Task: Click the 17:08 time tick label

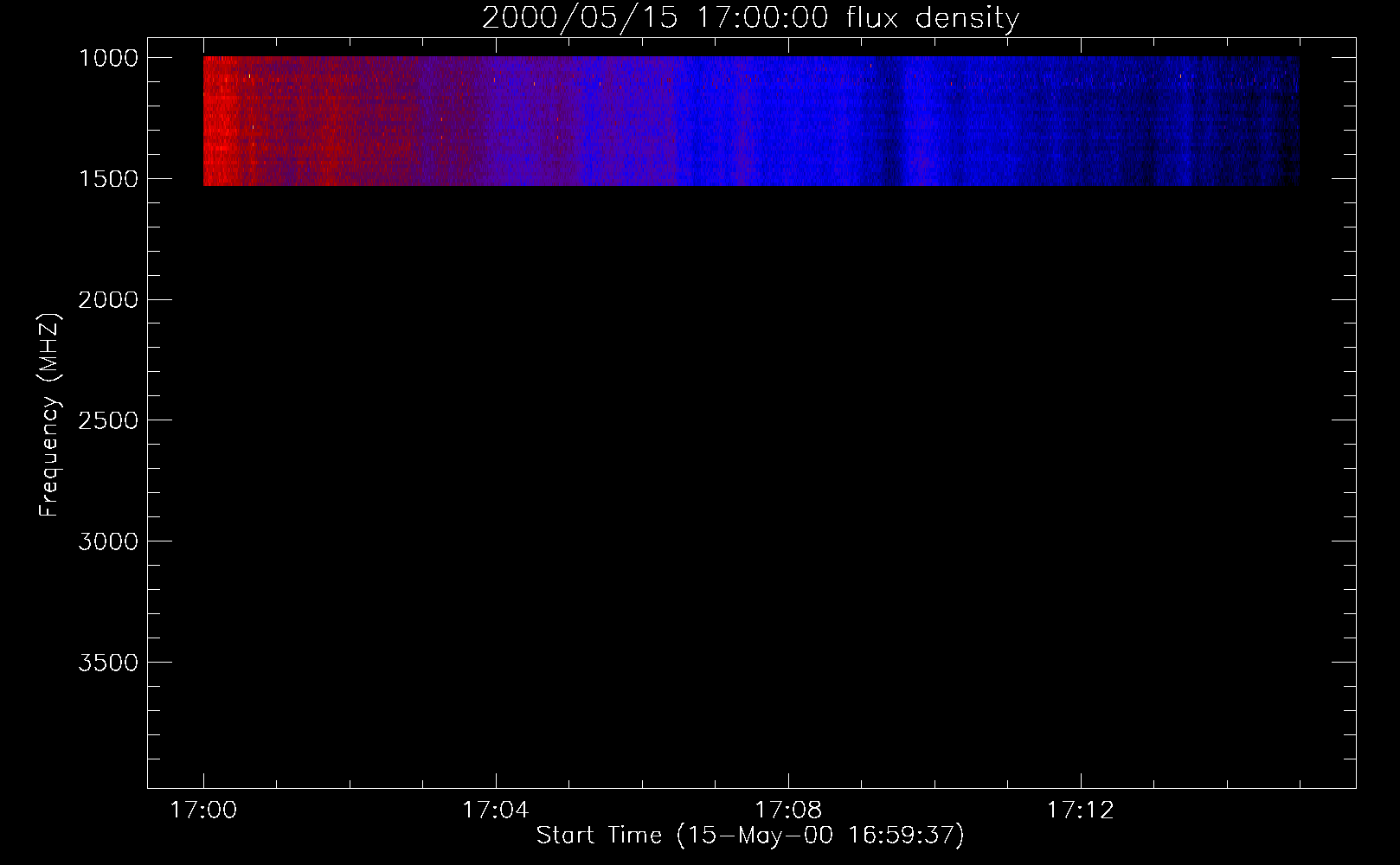Action: (788, 811)
